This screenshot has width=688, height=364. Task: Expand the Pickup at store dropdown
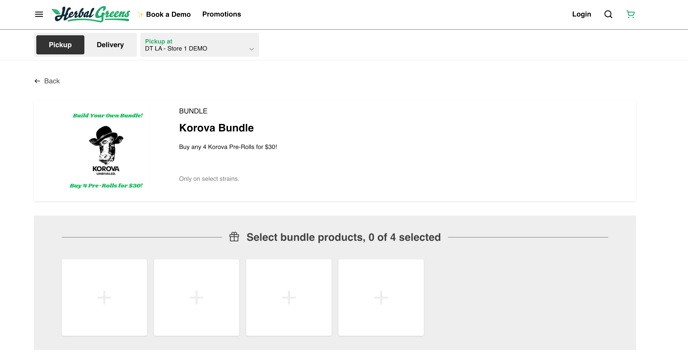200,45
